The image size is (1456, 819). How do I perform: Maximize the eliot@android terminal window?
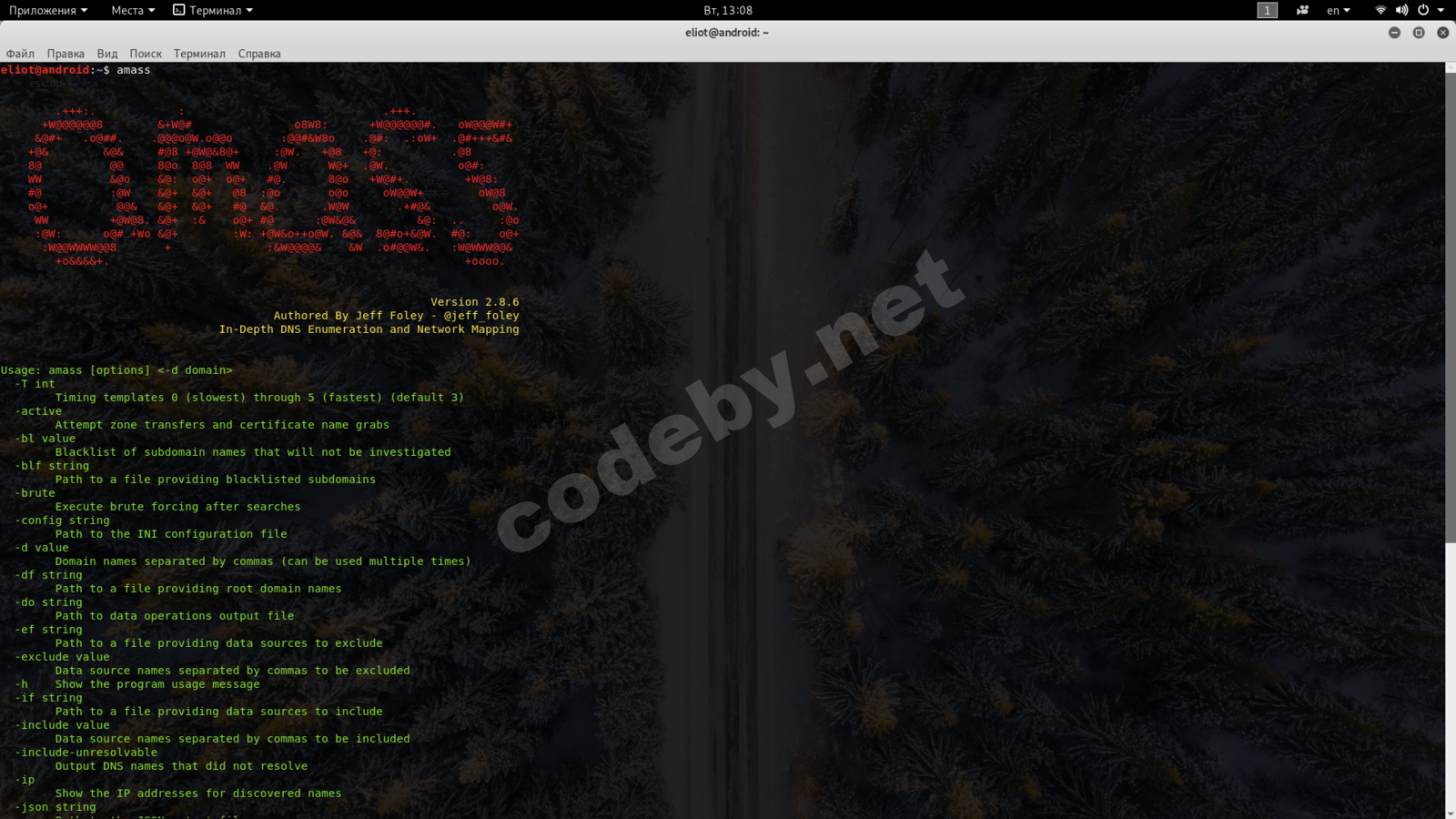[1419, 33]
